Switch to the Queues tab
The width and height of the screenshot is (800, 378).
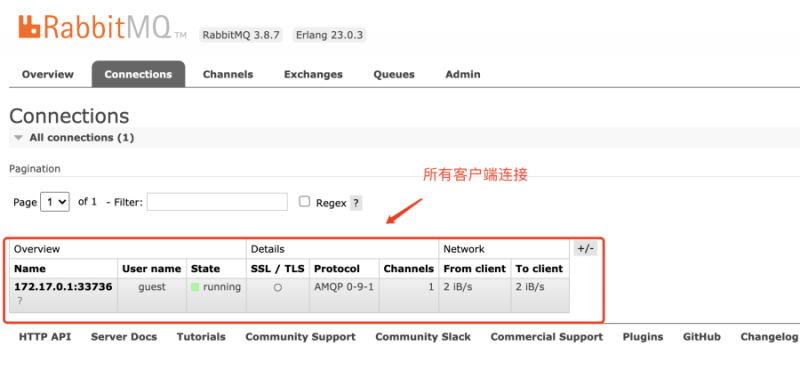394,74
